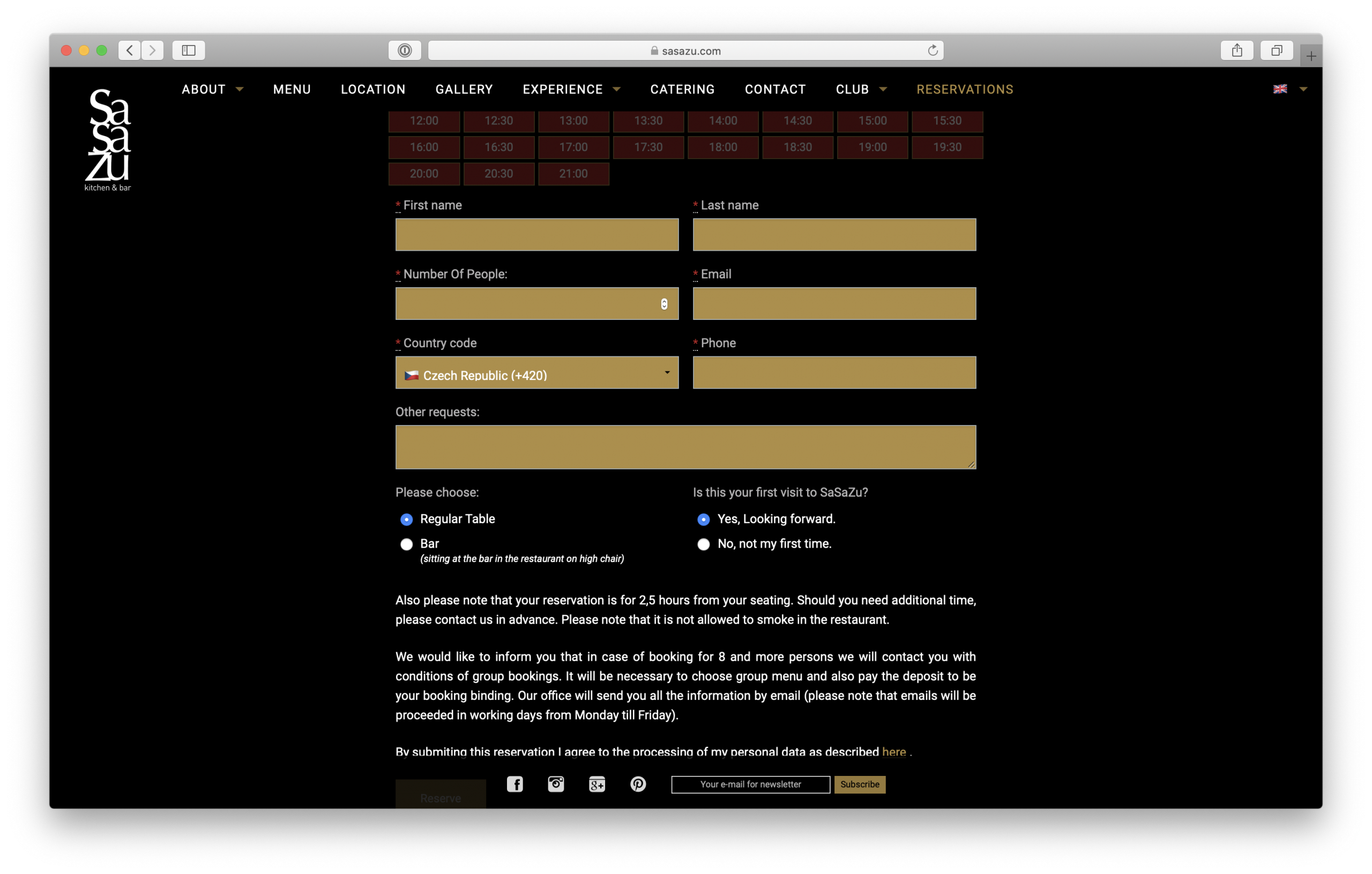The image size is (1372, 874).
Task: Select the Bar seating option
Action: point(406,544)
